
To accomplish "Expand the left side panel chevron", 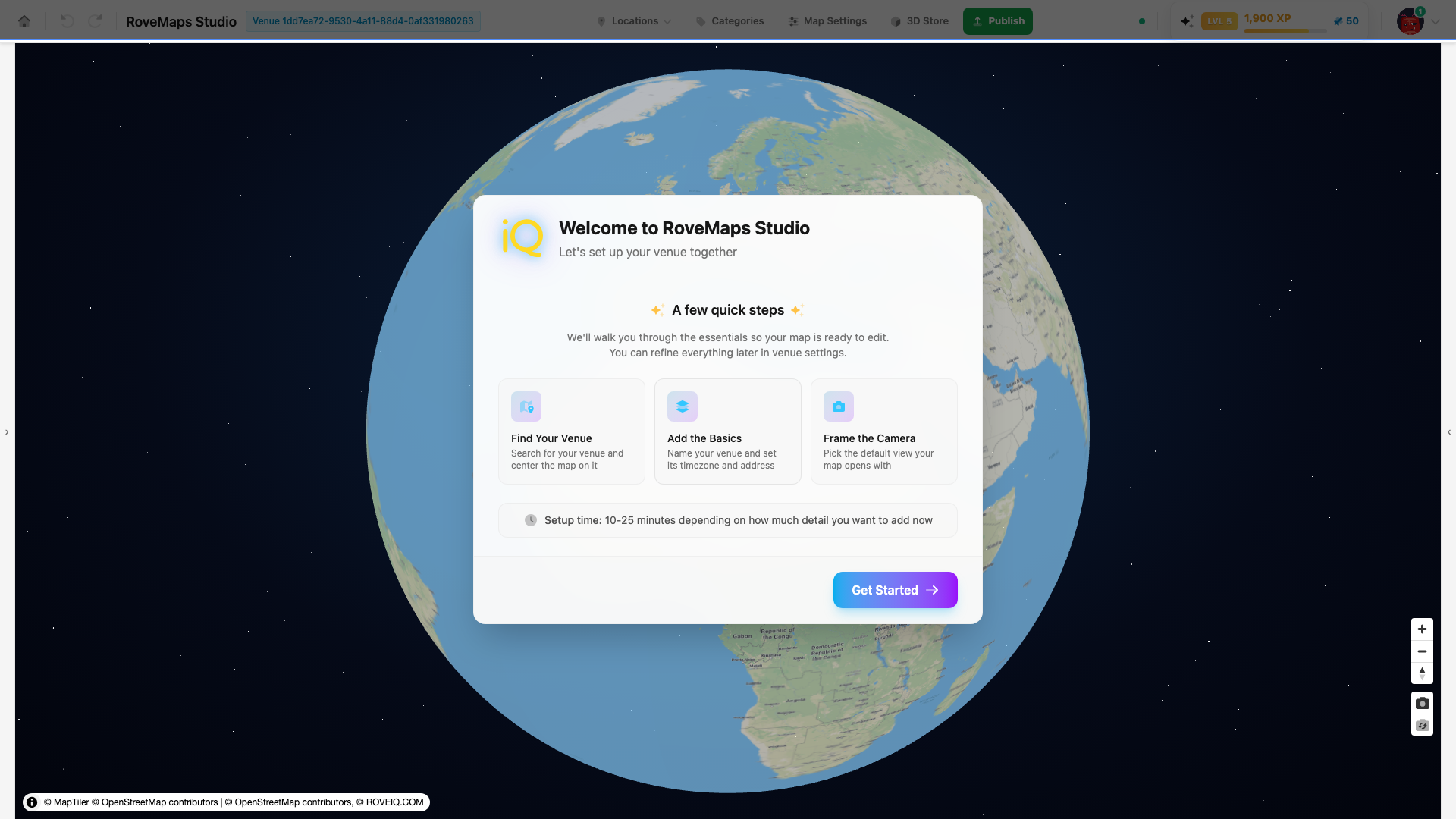I will point(7,432).
